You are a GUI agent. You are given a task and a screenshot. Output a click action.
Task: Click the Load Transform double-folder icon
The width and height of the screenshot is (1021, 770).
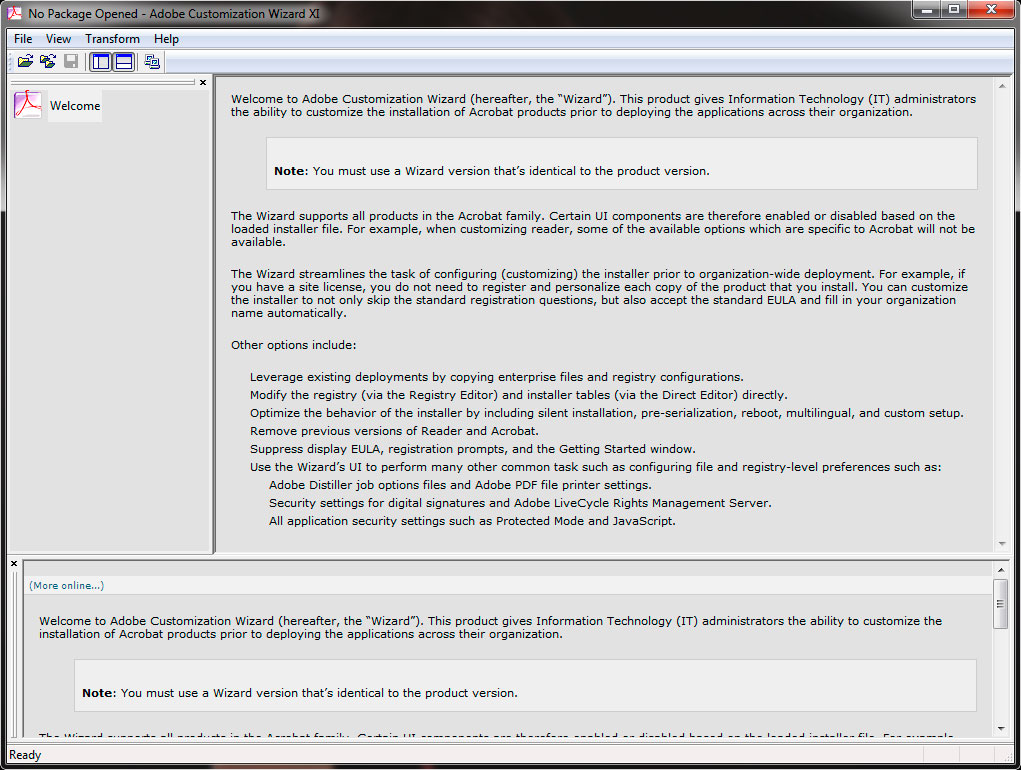(48, 62)
